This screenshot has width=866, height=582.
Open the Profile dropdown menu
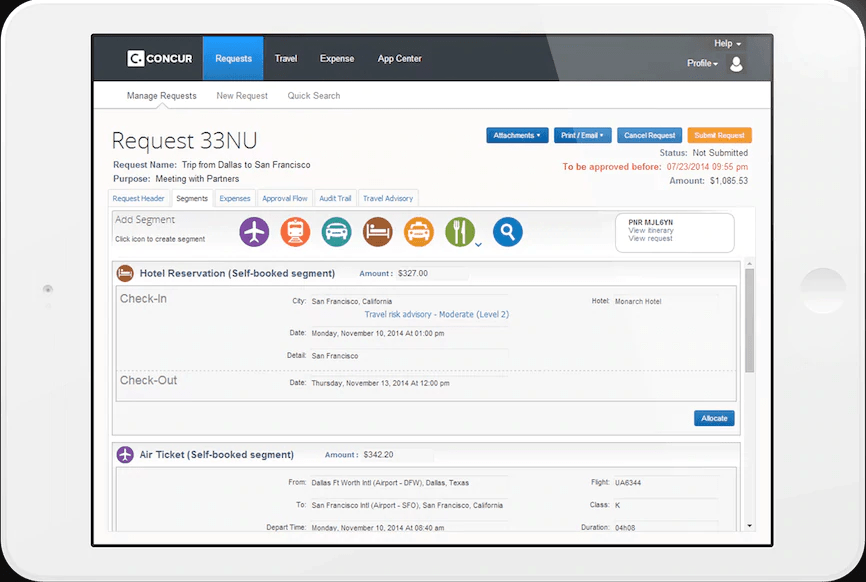pyautogui.click(x=703, y=64)
